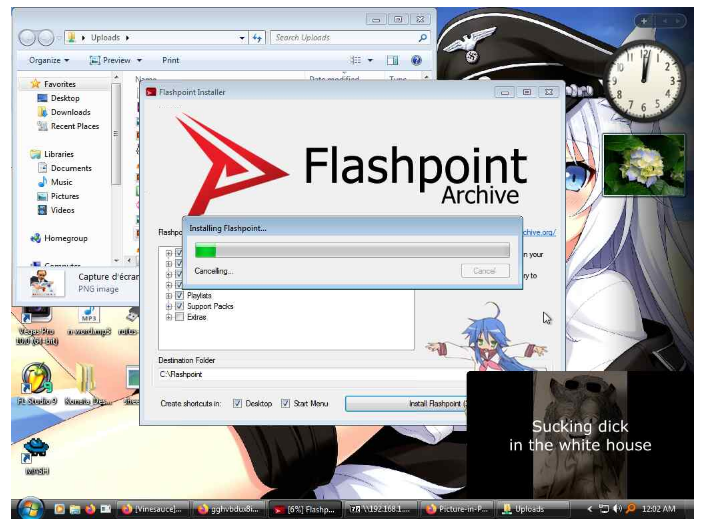The width and height of the screenshot is (704, 527).
Task: Open the Preview button's dropdown arrow
Action: [139, 60]
